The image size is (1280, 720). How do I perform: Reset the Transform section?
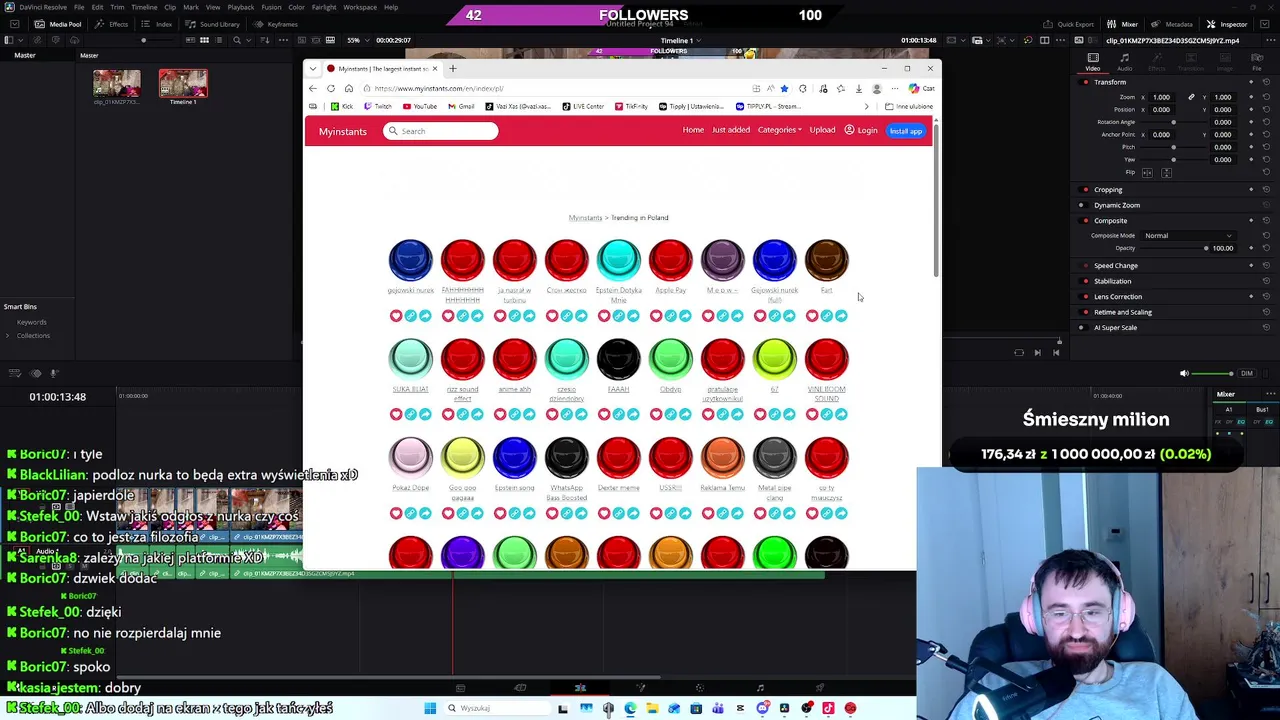(x=1266, y=82)
